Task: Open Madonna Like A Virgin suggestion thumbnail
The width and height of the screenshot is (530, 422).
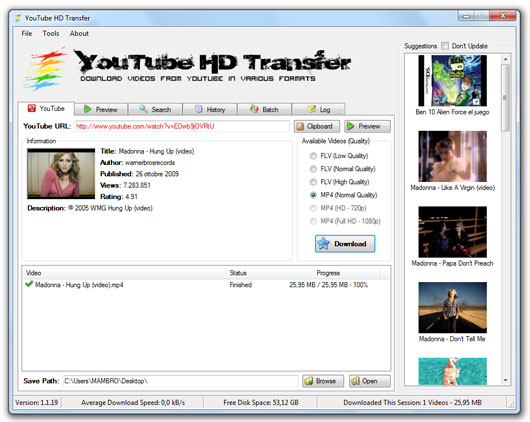Action: pyautogui.click(x=452, y=156)
